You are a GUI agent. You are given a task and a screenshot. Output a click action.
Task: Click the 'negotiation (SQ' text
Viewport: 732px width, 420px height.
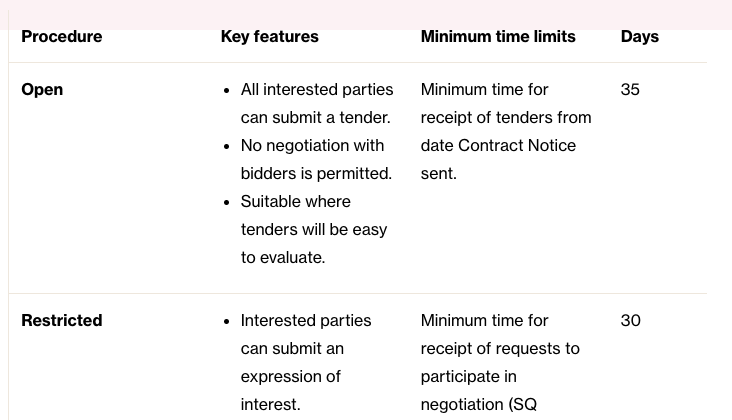click(478, 404)
